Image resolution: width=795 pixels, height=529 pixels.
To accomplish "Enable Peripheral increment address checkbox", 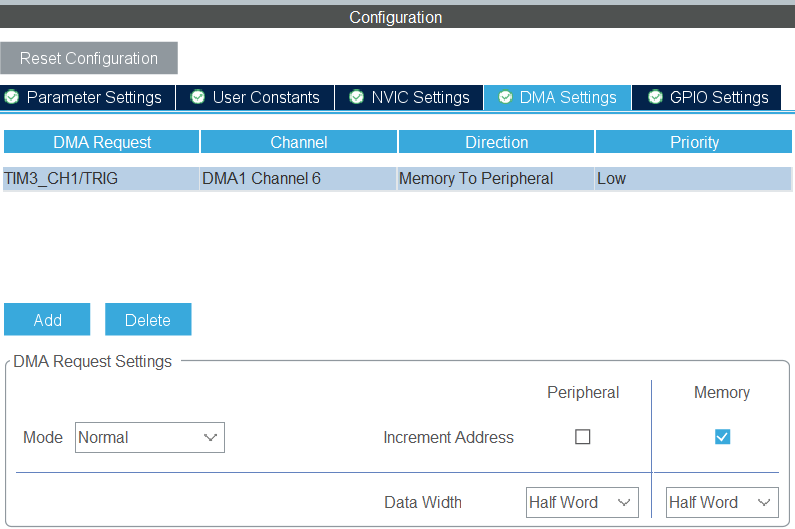I will click(x=583, y=437).
